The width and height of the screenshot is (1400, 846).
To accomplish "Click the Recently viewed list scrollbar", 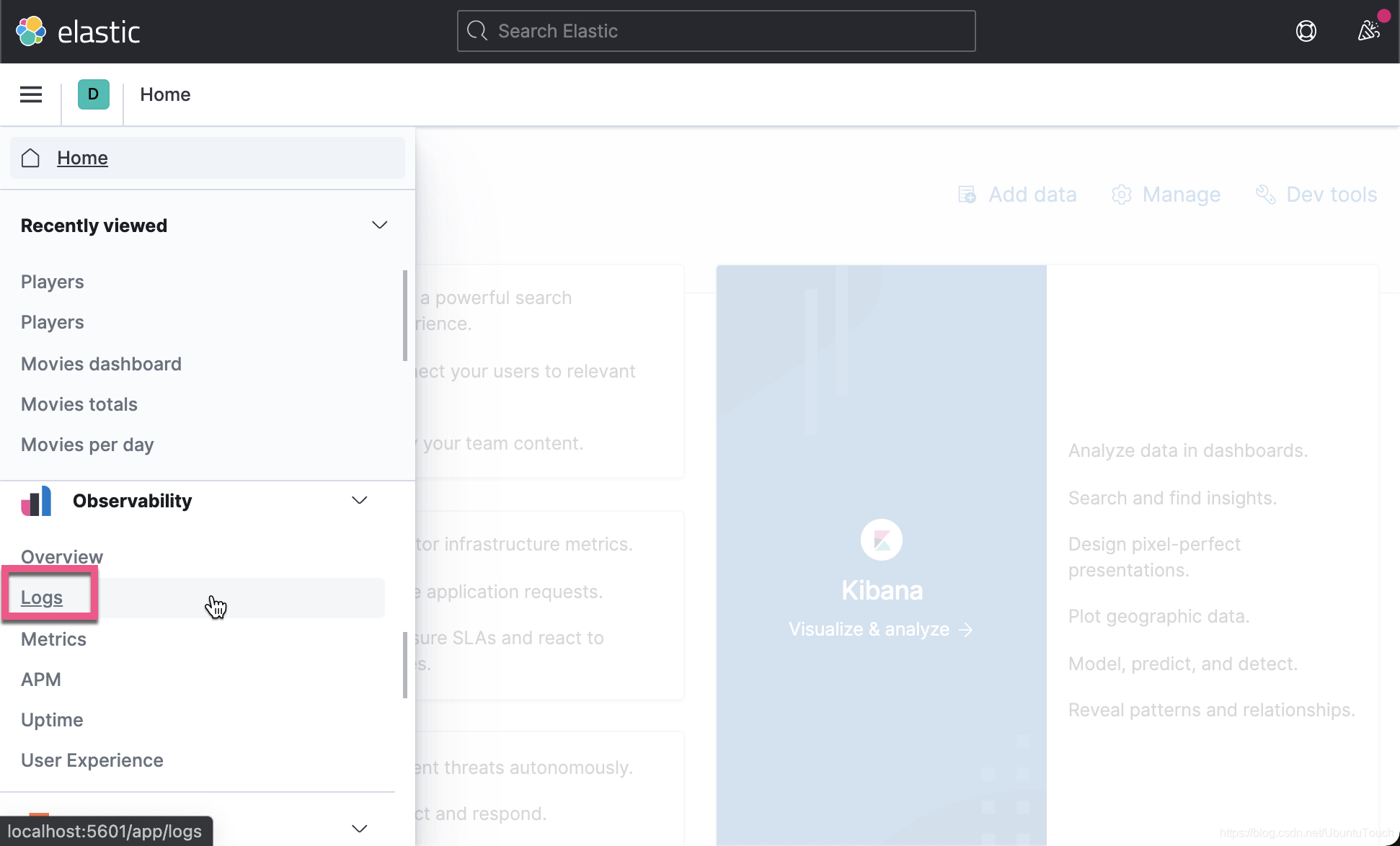I will tap(405, 315).
